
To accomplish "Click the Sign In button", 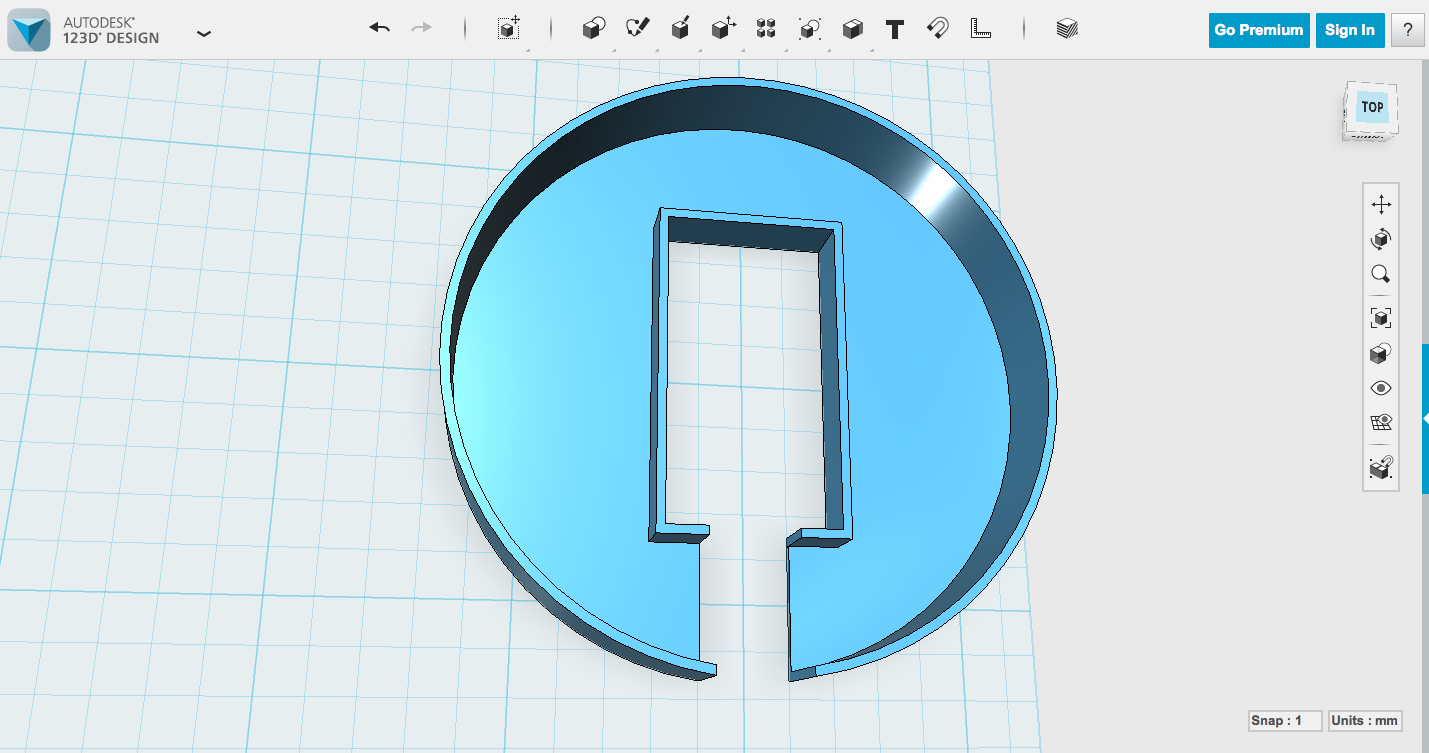I will (1349, 30).
